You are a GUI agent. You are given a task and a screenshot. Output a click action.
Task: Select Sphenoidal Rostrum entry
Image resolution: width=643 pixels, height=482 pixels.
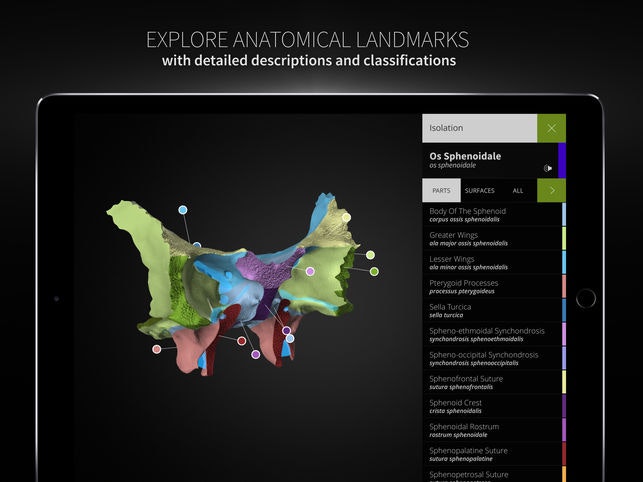492,430
